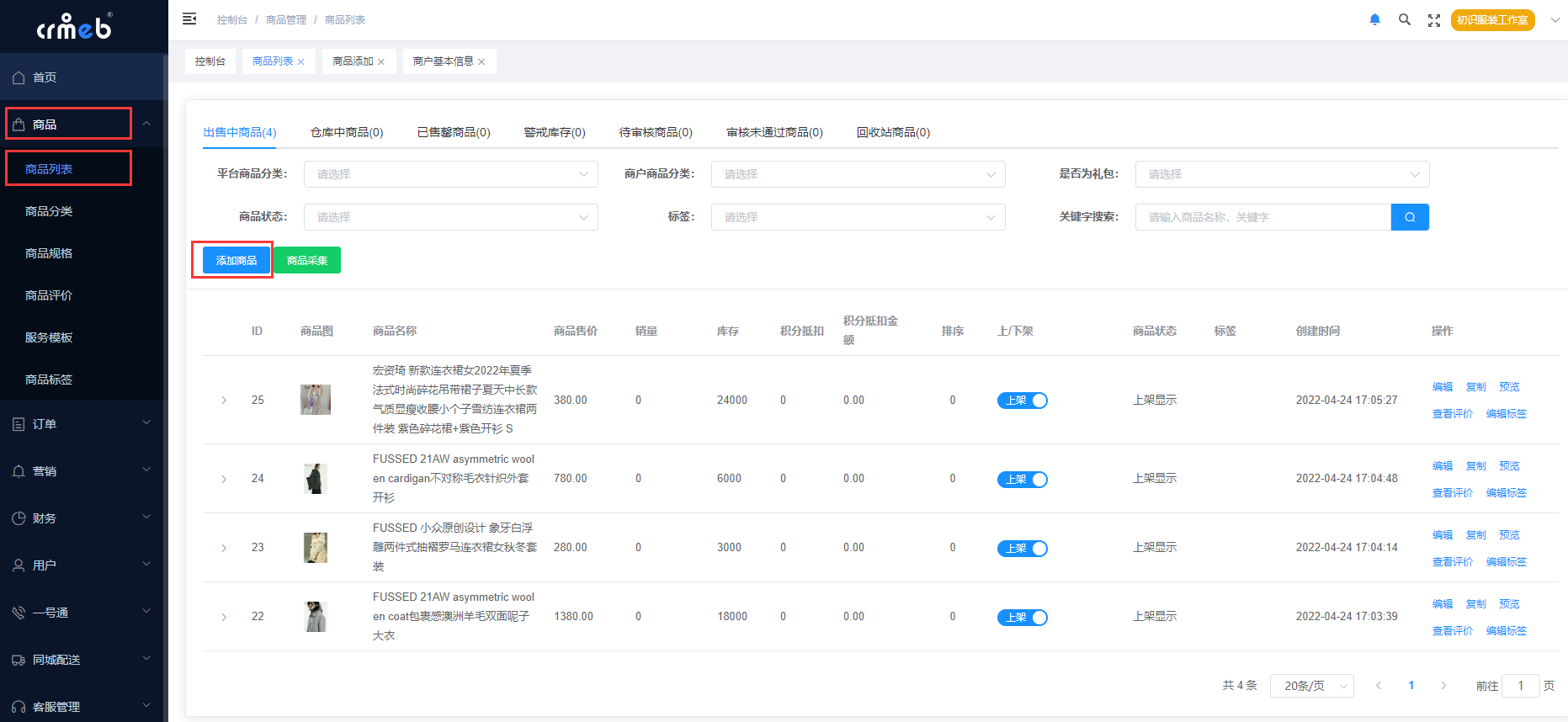
Task: Switch to 已售罄商品(0) tab
Action: 454,132
